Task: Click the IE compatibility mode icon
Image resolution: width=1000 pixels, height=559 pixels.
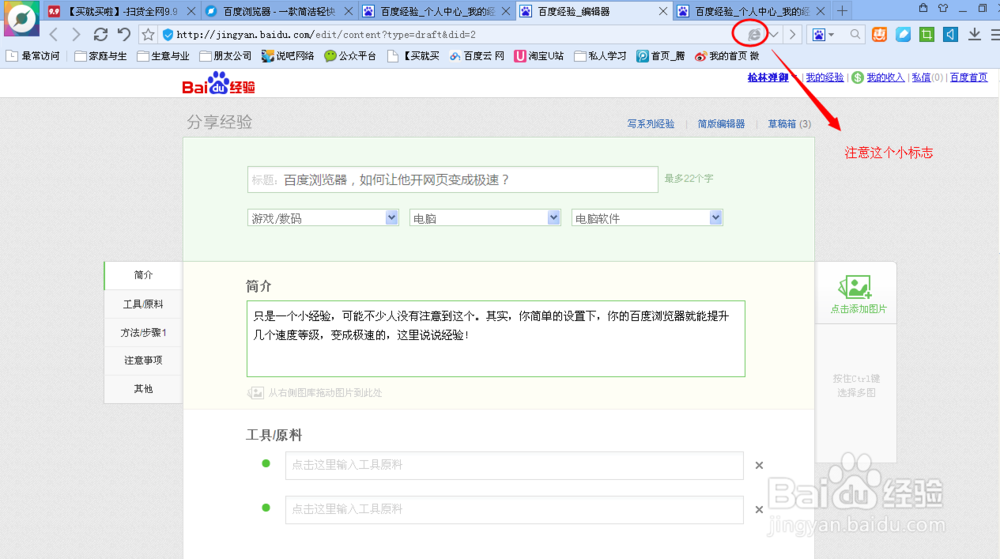Action: pyautogui.click(x=754, y=34)
